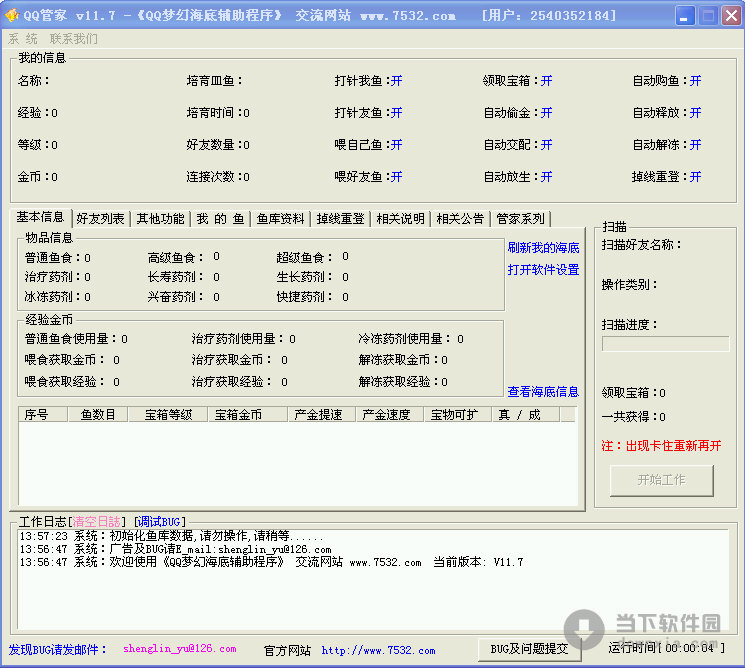Select log line 欢迎使用《QQ梦幻海底辅助程序》
The height and width of the screenshot is (668, 745).
[271, 562]
